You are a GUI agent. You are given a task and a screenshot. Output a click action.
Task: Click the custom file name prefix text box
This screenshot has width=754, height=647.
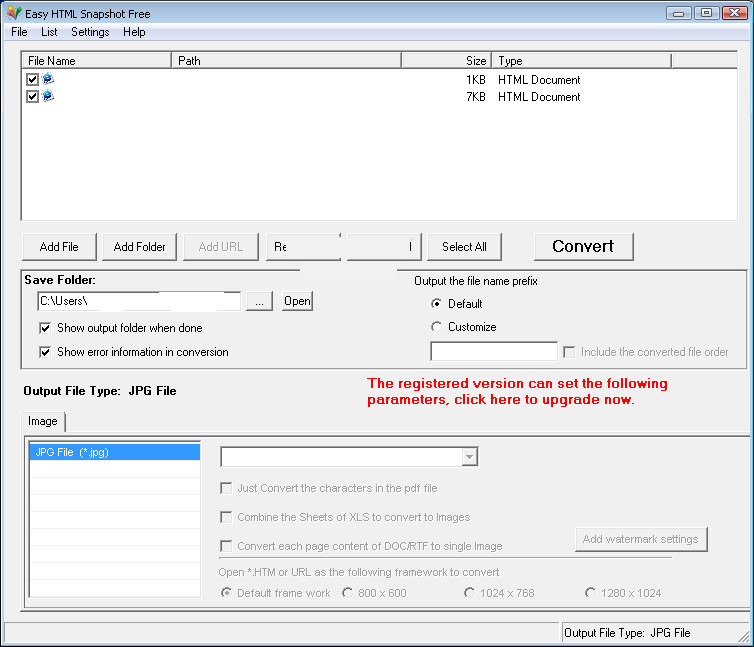tap(494, 352)
